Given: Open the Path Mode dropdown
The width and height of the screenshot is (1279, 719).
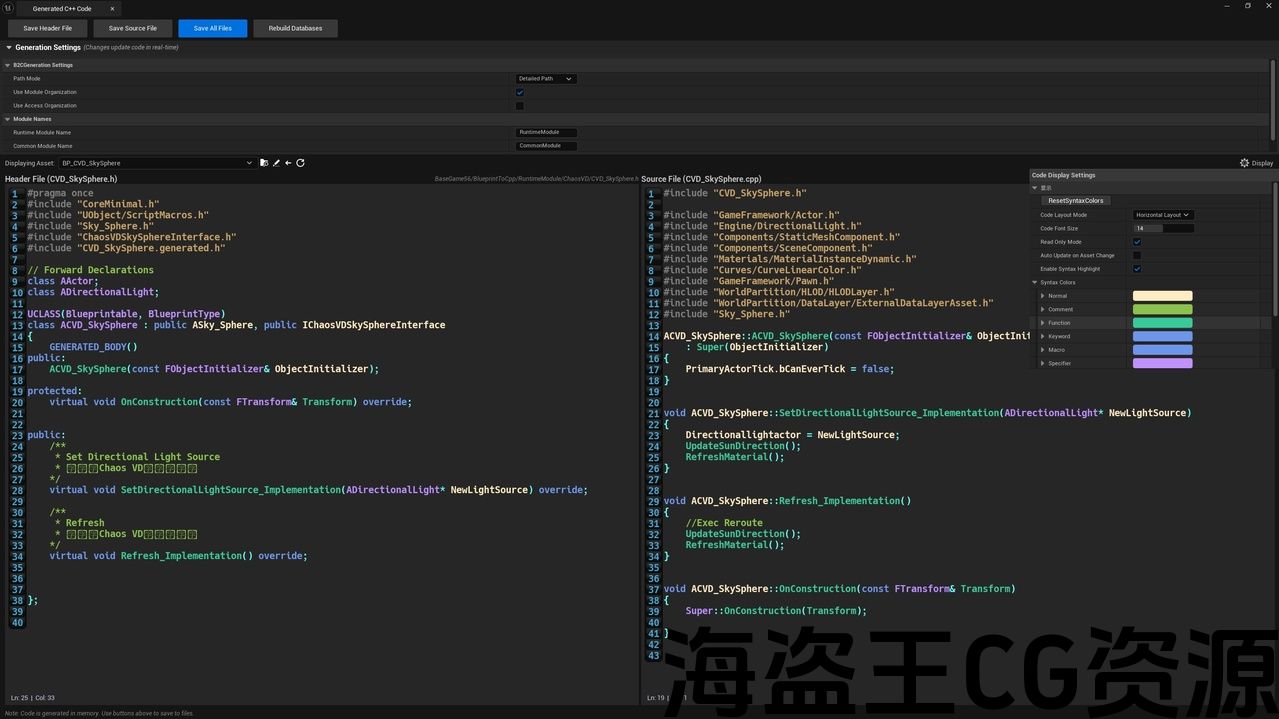Looking at the screenshot, I should click(x=546, y=79).
